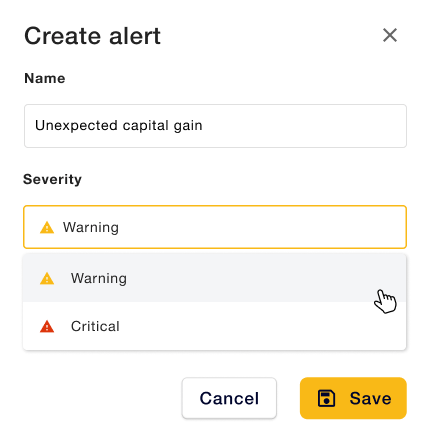The height and width of the screenshot is (435, 426).
Task: Click the highlighted Warning row's blank area
Action: coord(247,278)
